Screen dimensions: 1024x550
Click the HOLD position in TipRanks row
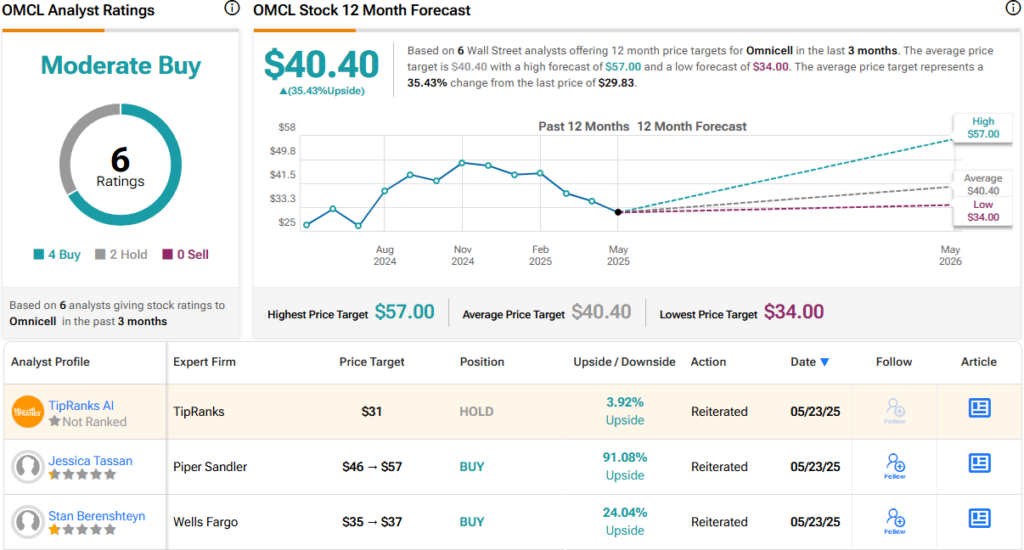(477, 412)
